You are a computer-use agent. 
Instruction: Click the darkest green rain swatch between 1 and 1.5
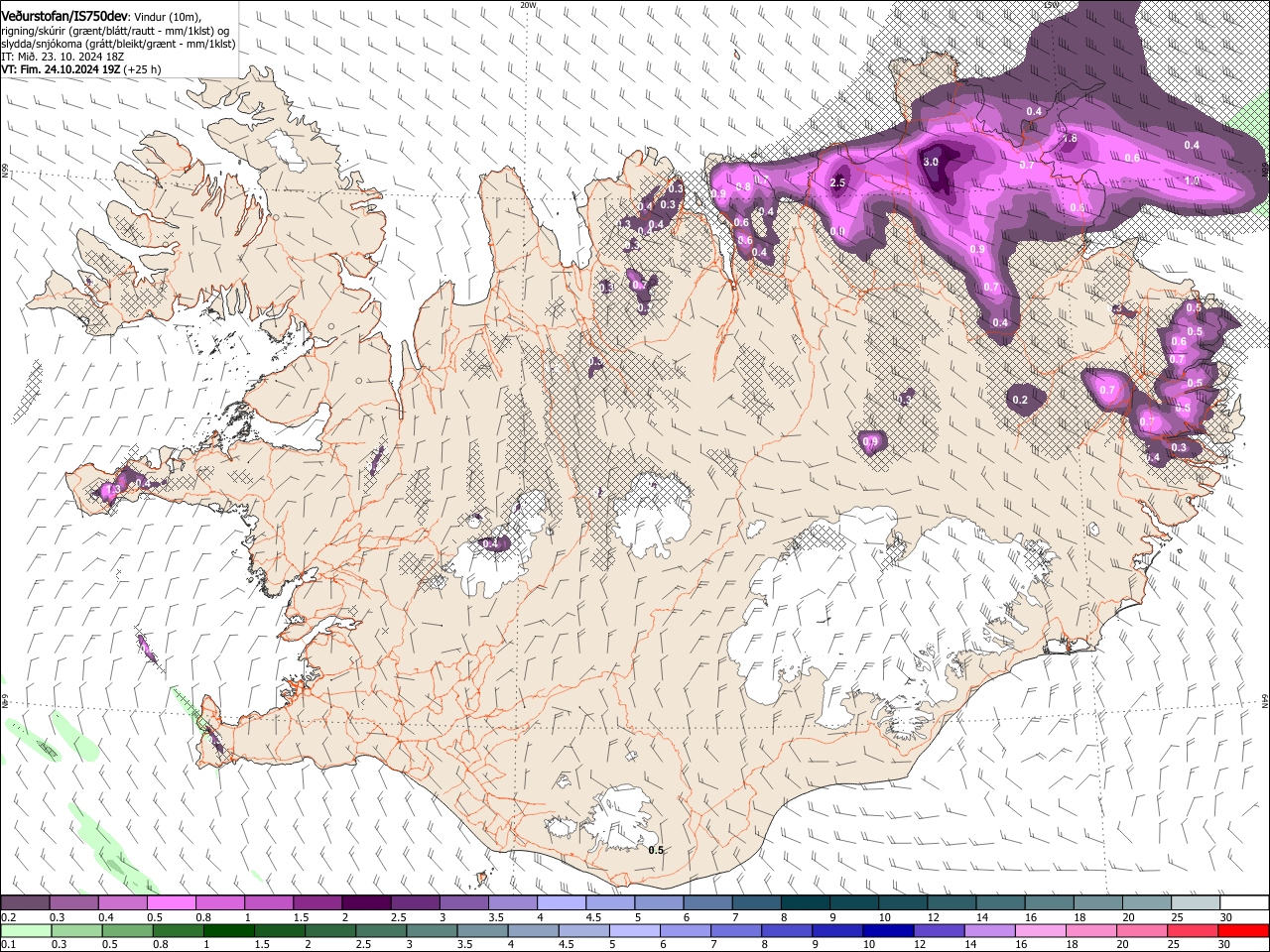click(229, 931)
